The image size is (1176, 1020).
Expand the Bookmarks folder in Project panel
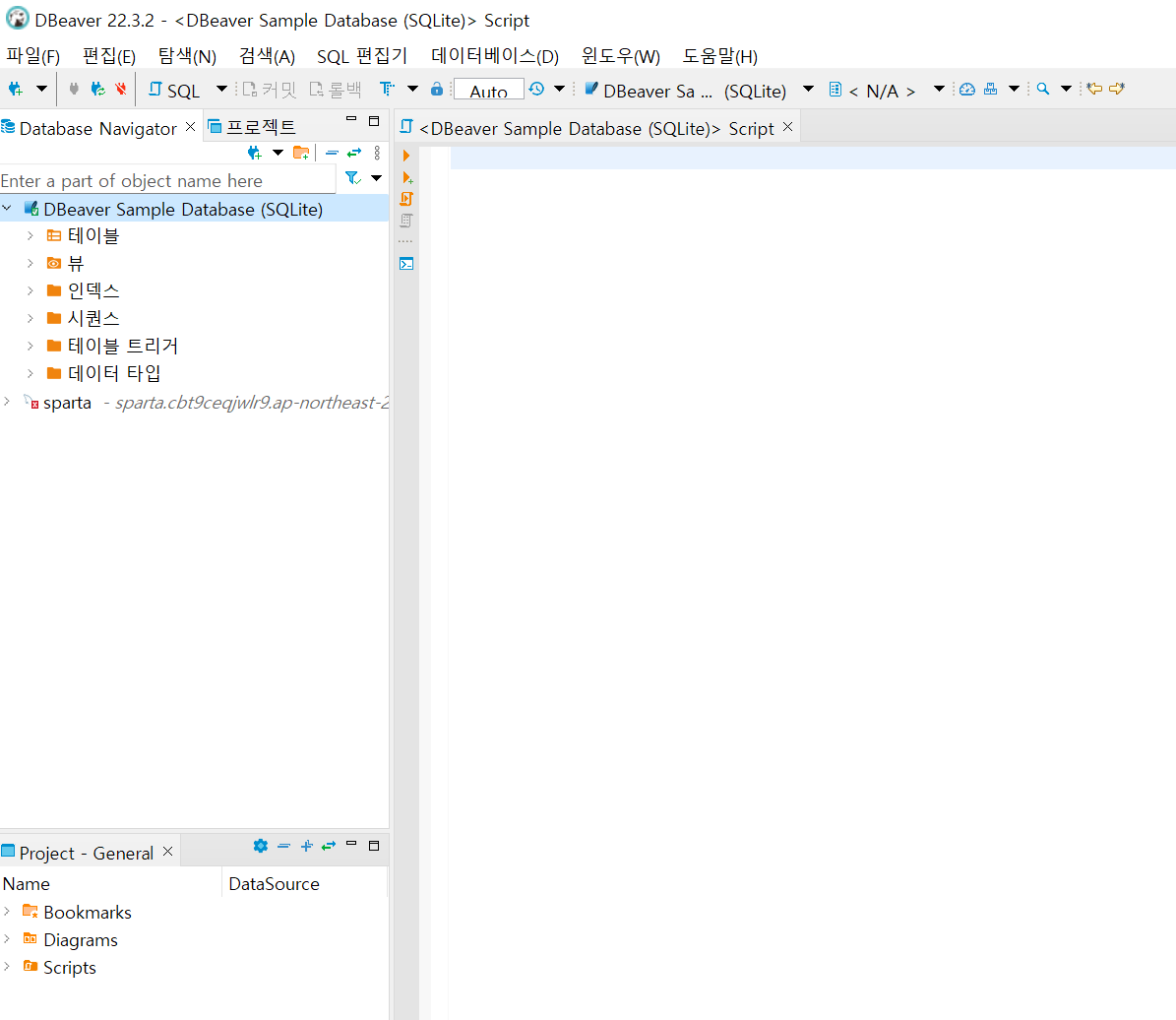click(x=8, y=911)
